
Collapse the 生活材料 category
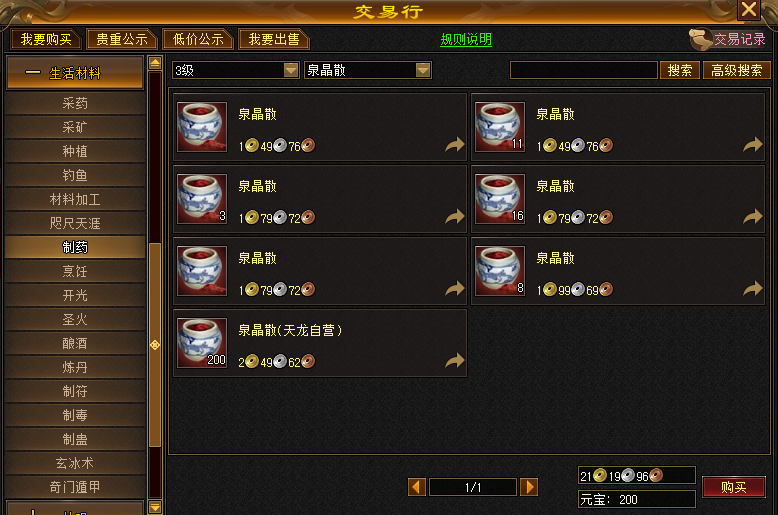coord(74,73)
